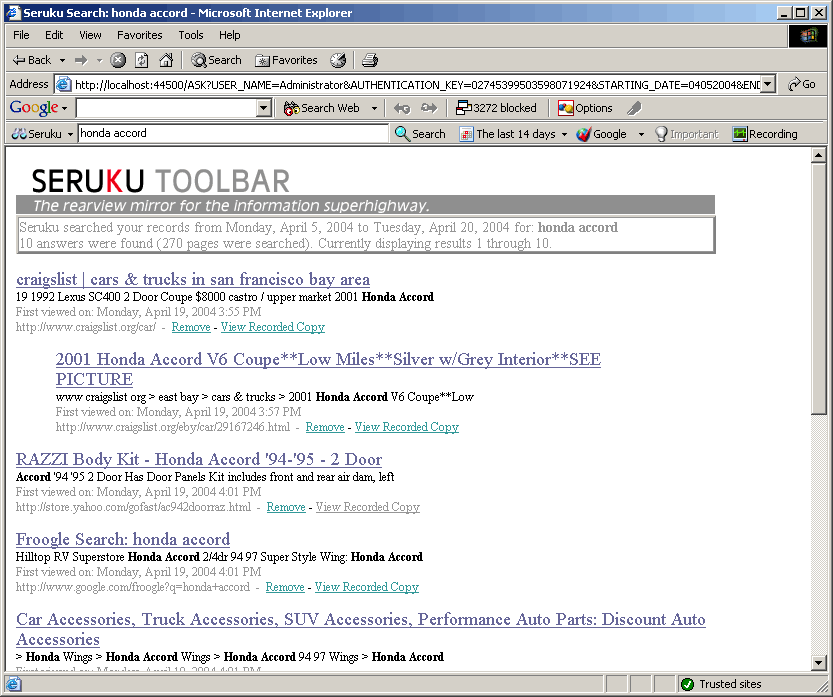The height and width of the screenshot is (697, 833).
Task: Toggle the Recording button
Action: [x=765, y=134]
